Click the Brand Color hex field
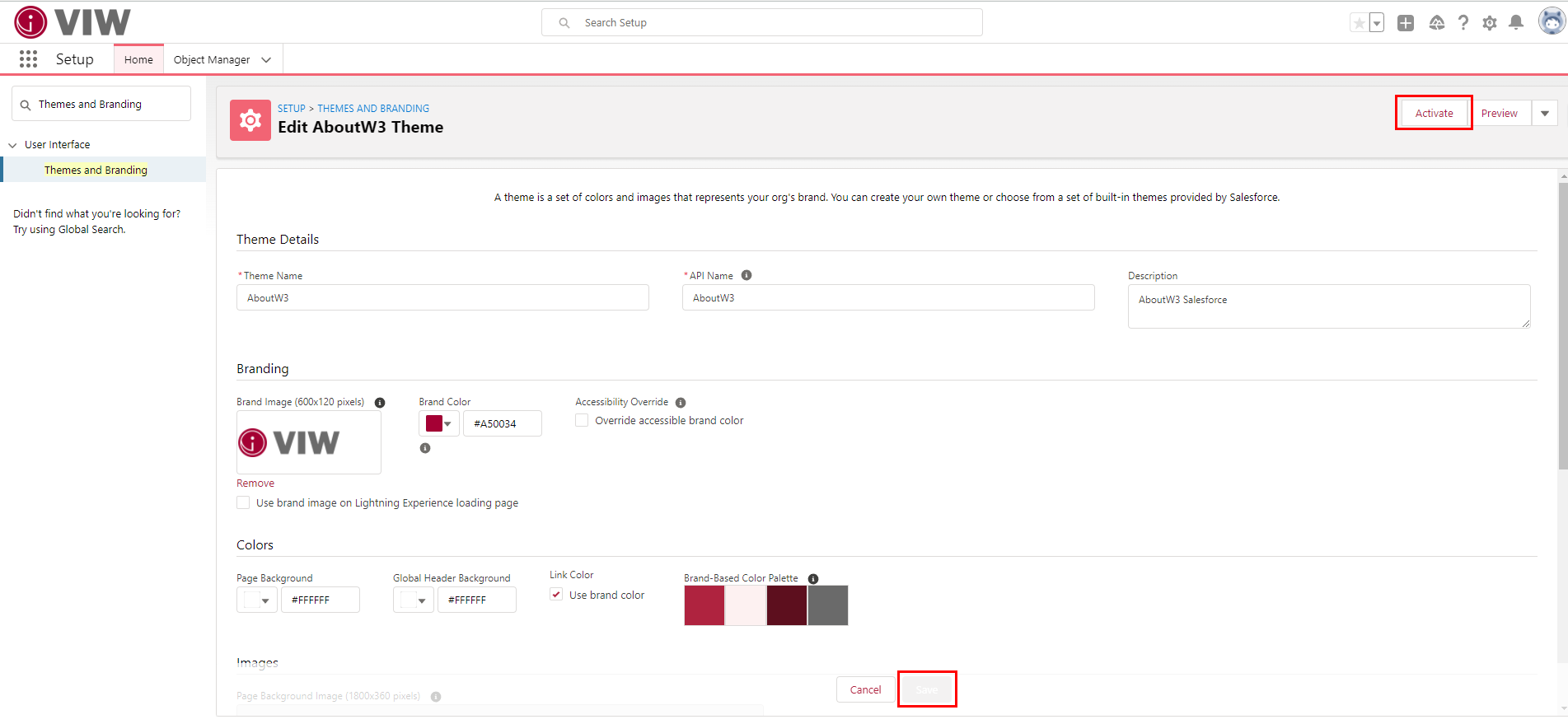Viewport: 1568px width, 724px height. pos(503,423)
